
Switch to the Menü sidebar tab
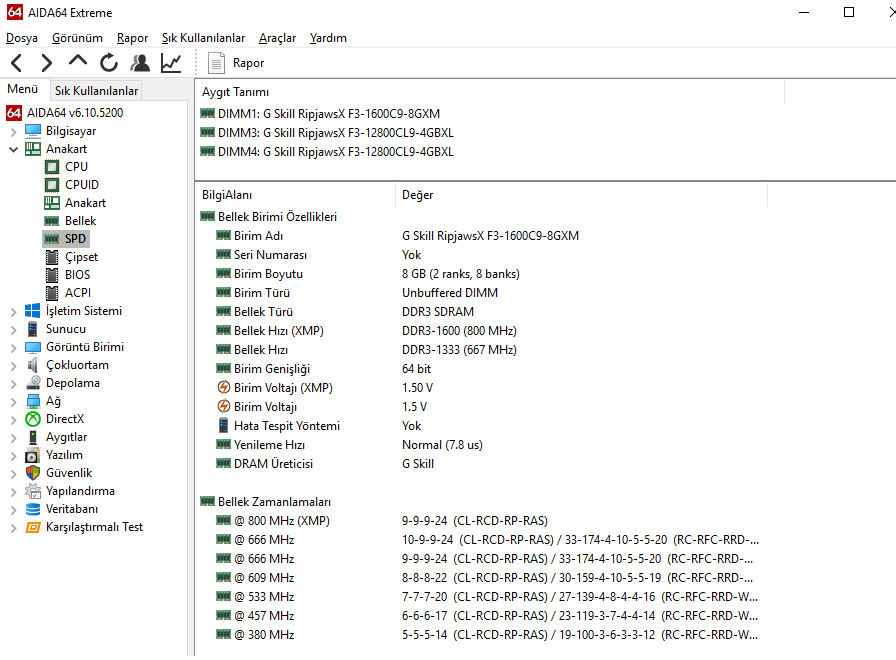(22, 89)
